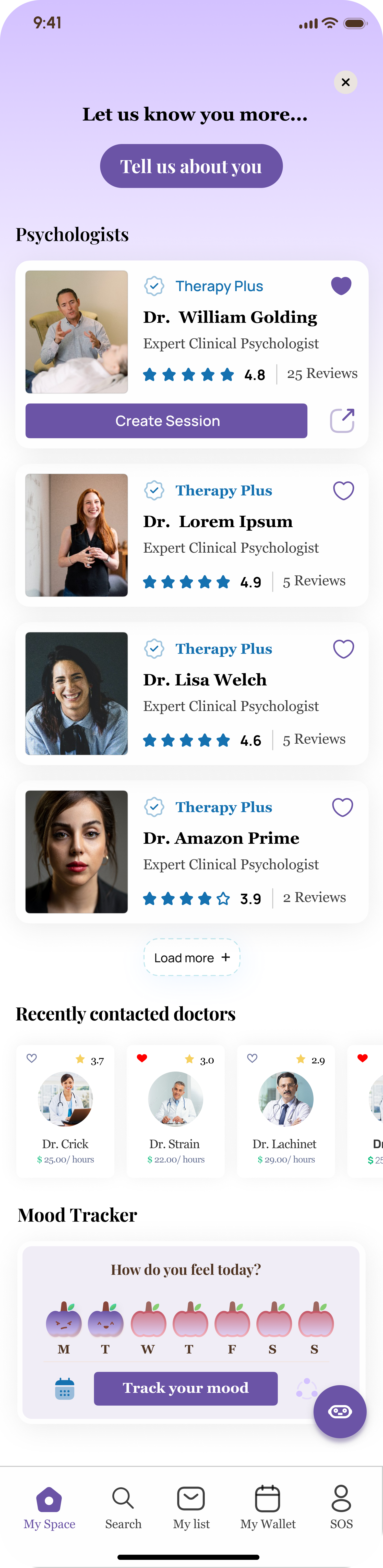Tap the floating chatbot assistant button
The width and height of the screenshot is (383, 1568).
click(340, 1411)
